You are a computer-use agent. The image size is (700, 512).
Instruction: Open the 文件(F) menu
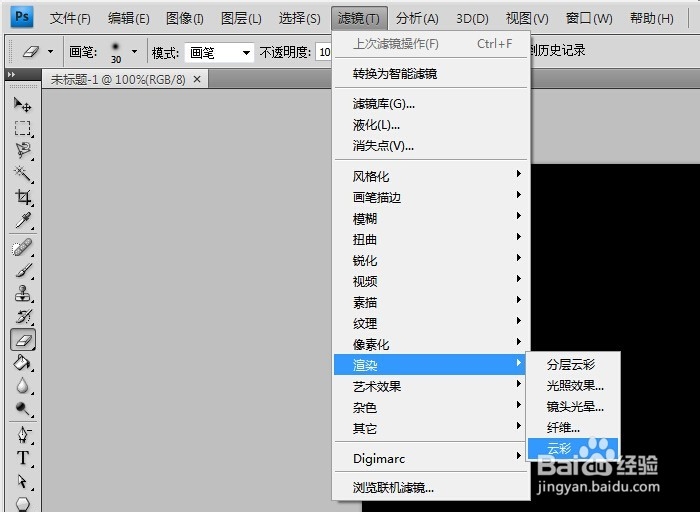[70, 18]
